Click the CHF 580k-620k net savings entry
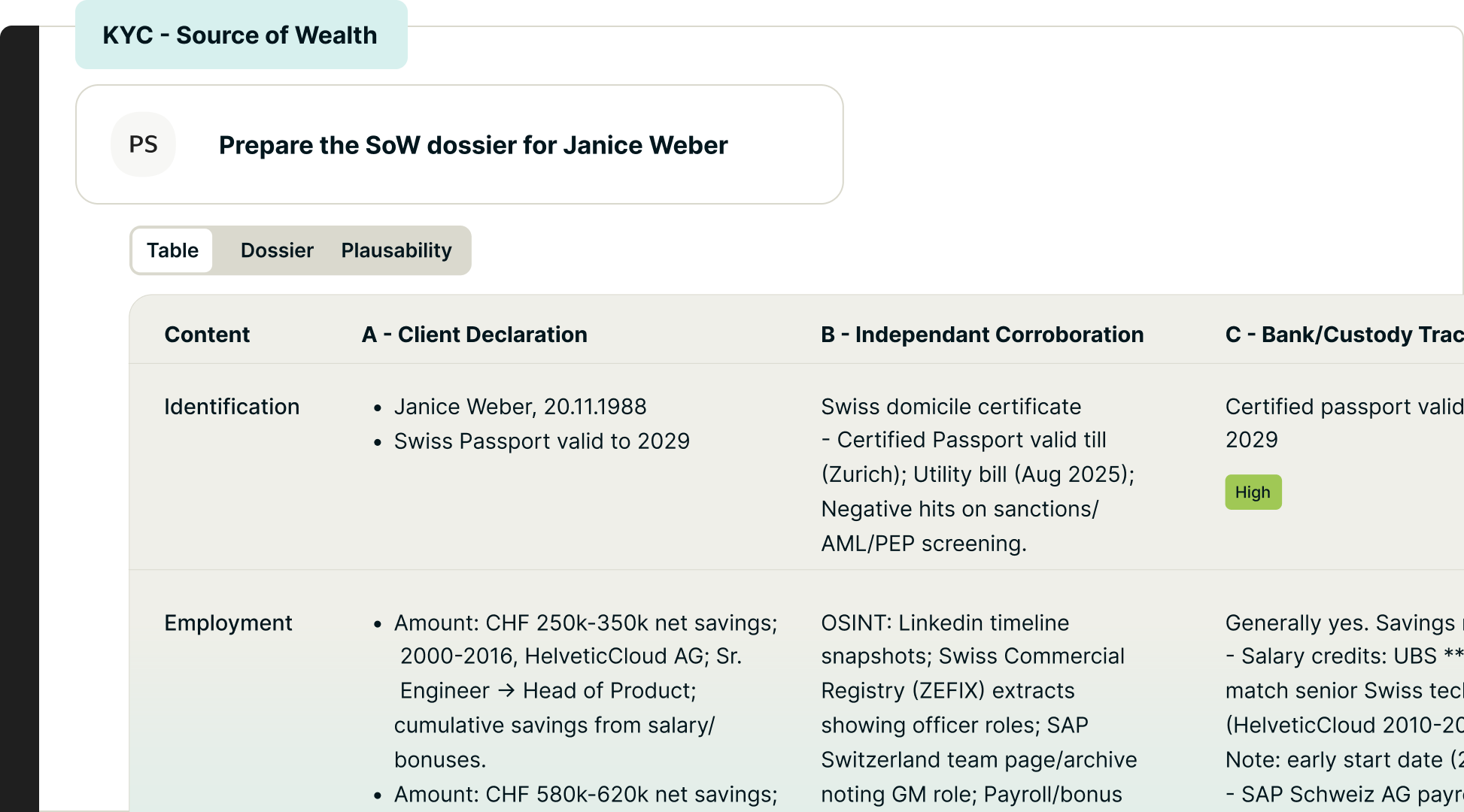This screenshot has height=812, width=1464. click(x=585, y=794)
